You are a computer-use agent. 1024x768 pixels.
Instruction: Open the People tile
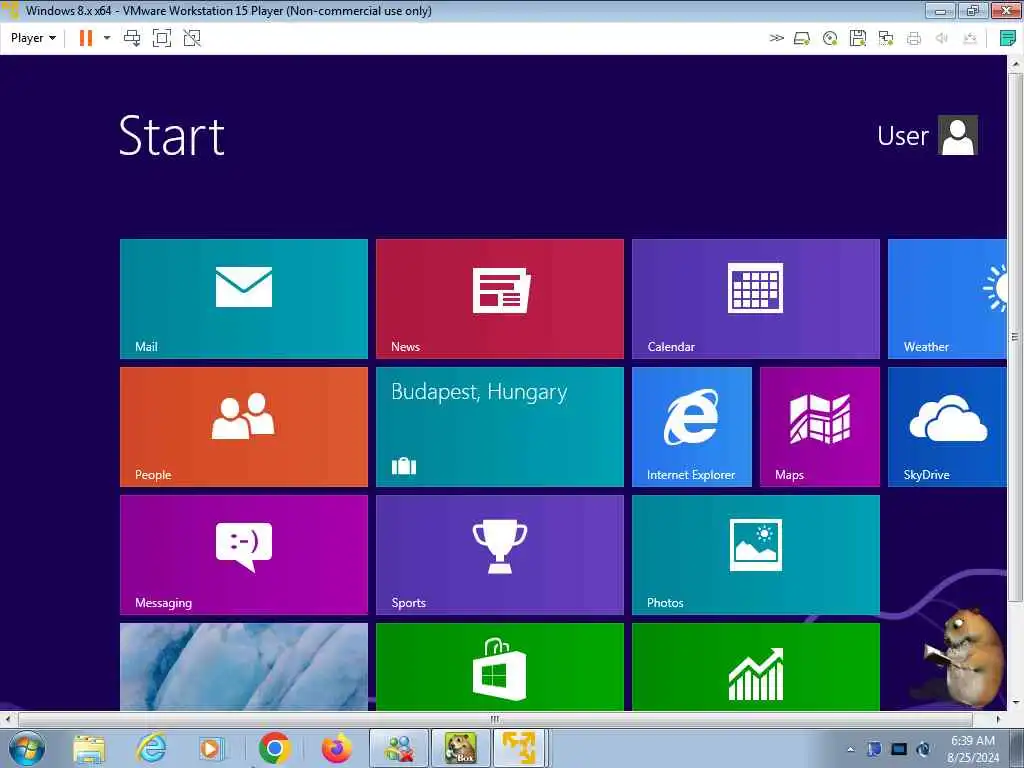[x=244, y=426]
